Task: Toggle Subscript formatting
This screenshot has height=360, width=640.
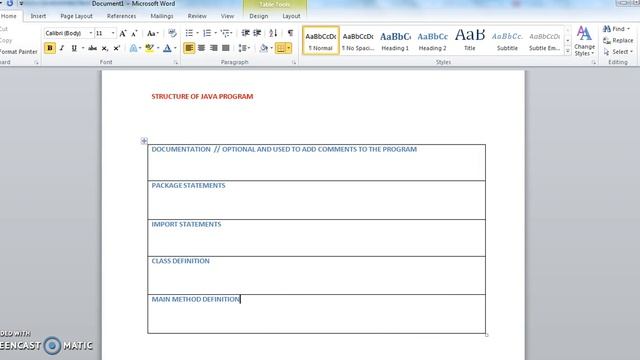Action: click(x=105, y=48)
